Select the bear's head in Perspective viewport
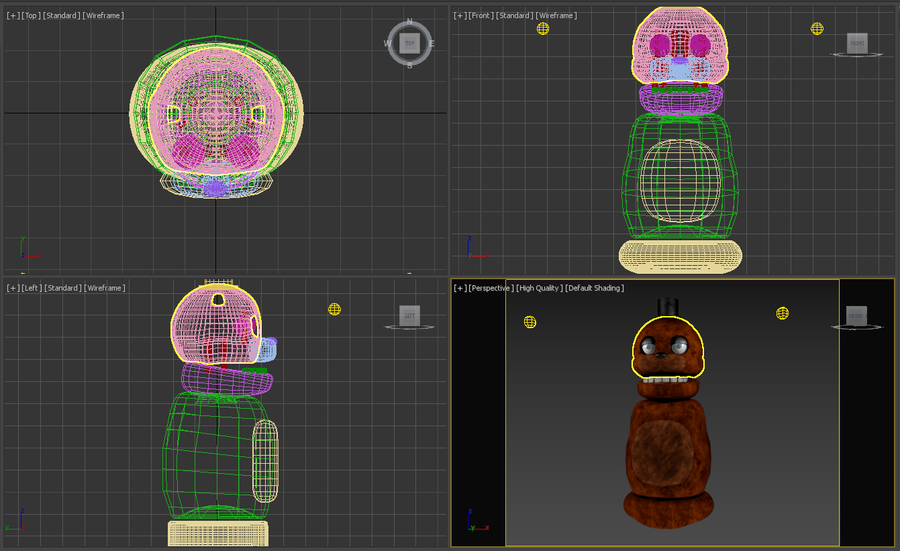900x551 pixels. tap(668, 347)
